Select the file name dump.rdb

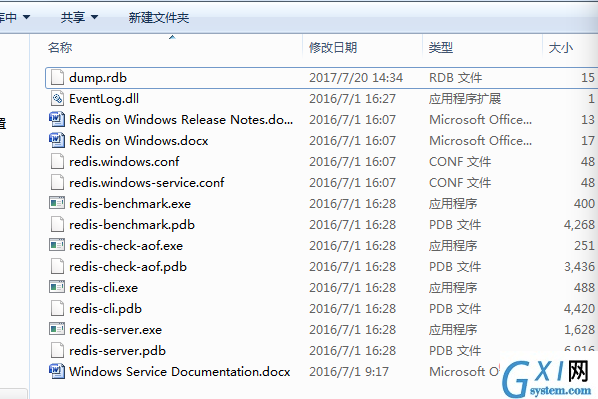click(x=98, y=78)
